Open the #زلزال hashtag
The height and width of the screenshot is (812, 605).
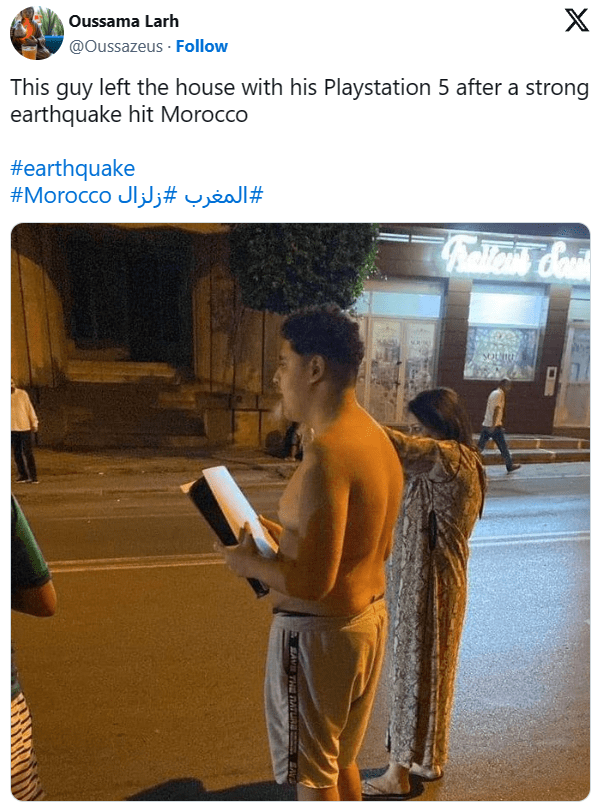pyautogui.click(x=148, y=196)
